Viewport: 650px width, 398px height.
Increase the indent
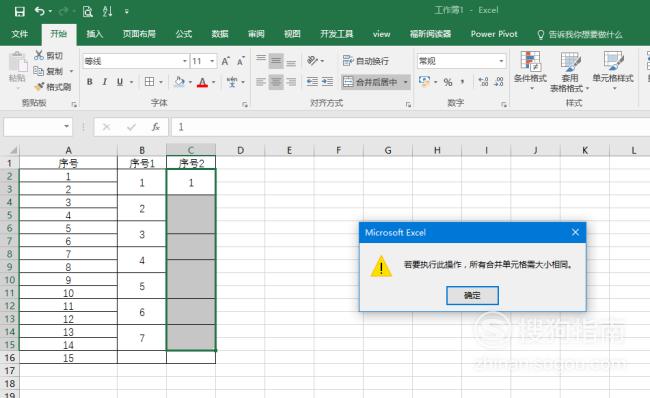click(327, 82)
